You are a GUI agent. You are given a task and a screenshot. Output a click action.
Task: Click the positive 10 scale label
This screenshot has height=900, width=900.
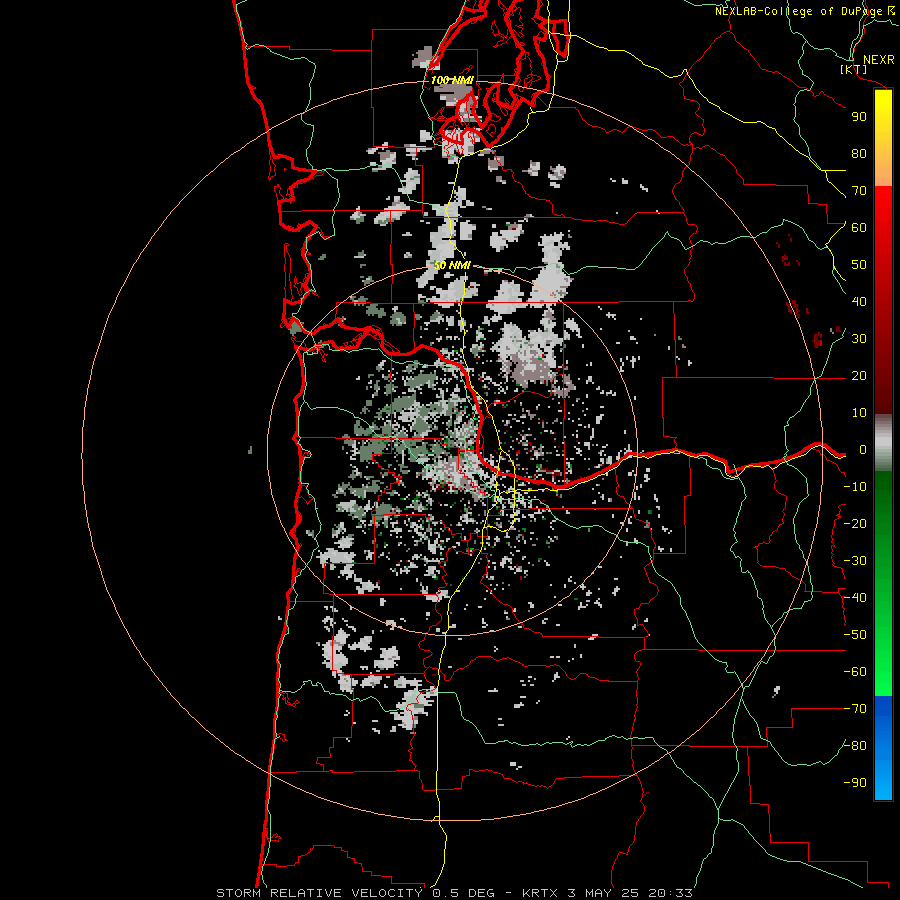pyautogui.click(x=859, y=413)
